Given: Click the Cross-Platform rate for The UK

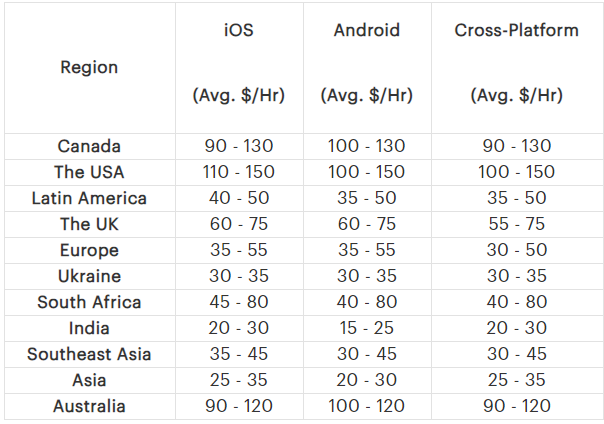Looking at the screenshot, I should (516, 224).
